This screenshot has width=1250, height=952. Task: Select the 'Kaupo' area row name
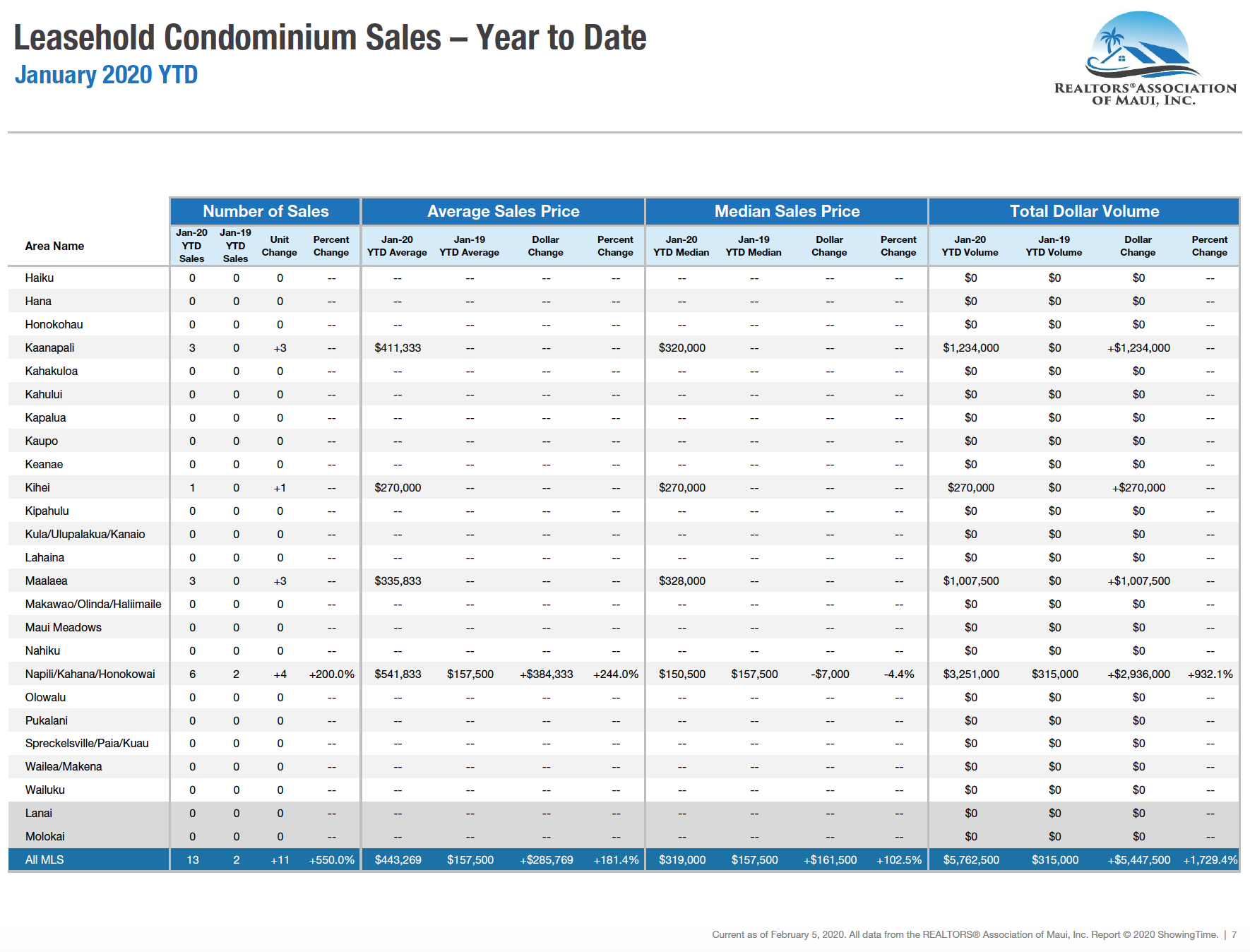coord(42,441)
